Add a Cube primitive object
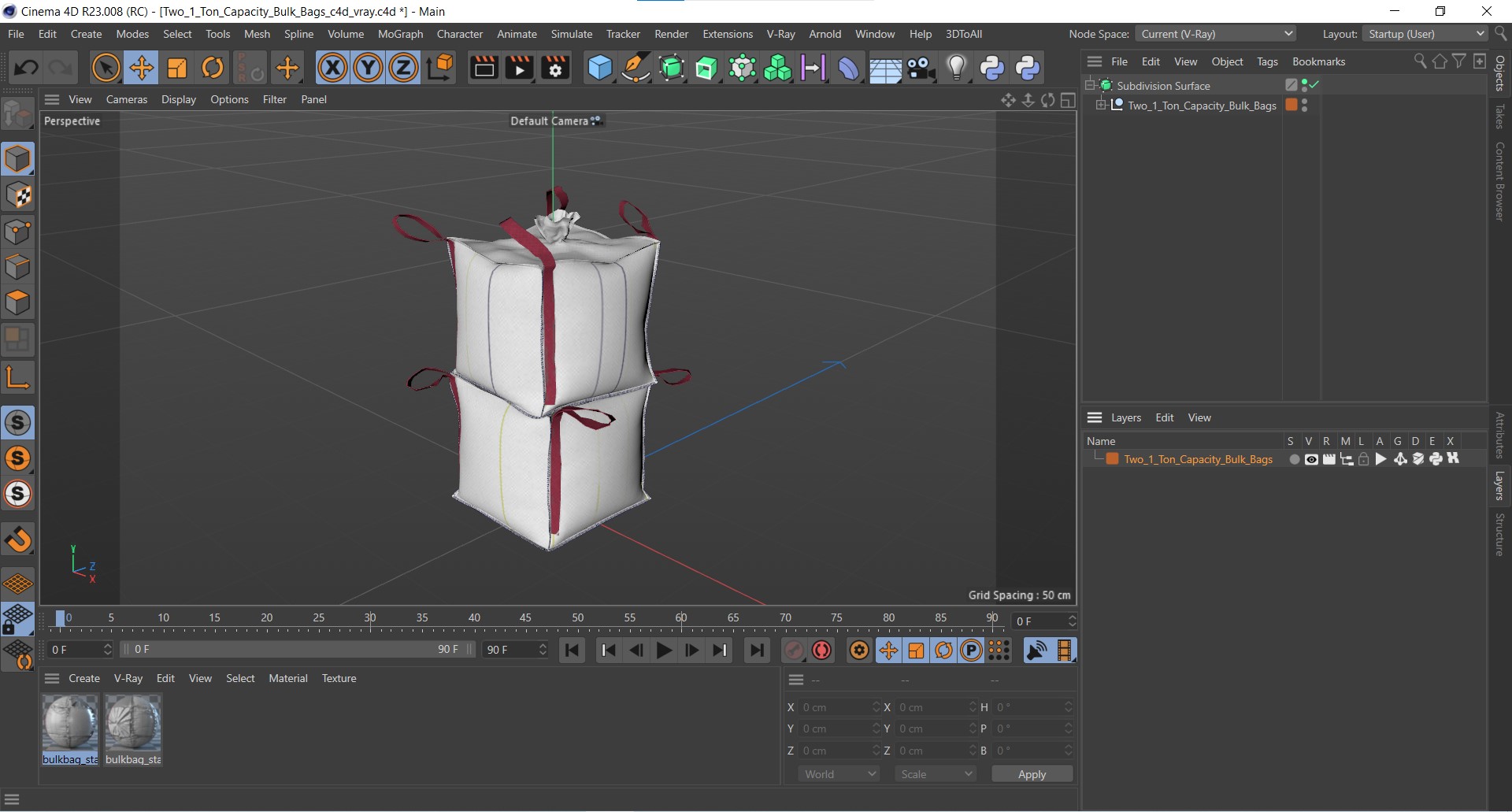 click(599, 68)
